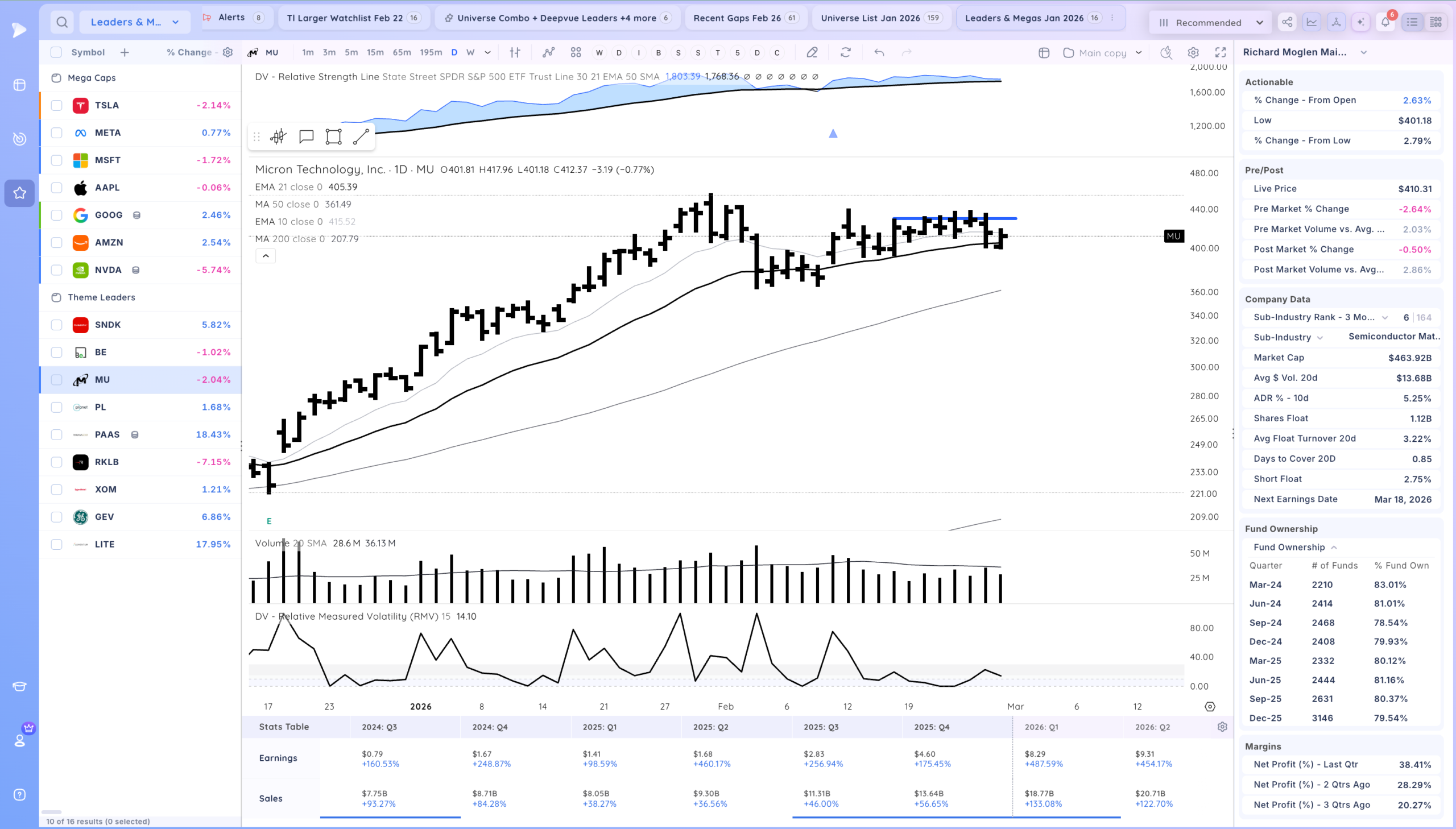Open the search magnifier icon
1456x829 pixels.
pyautogui.click(x=62, y=22)
